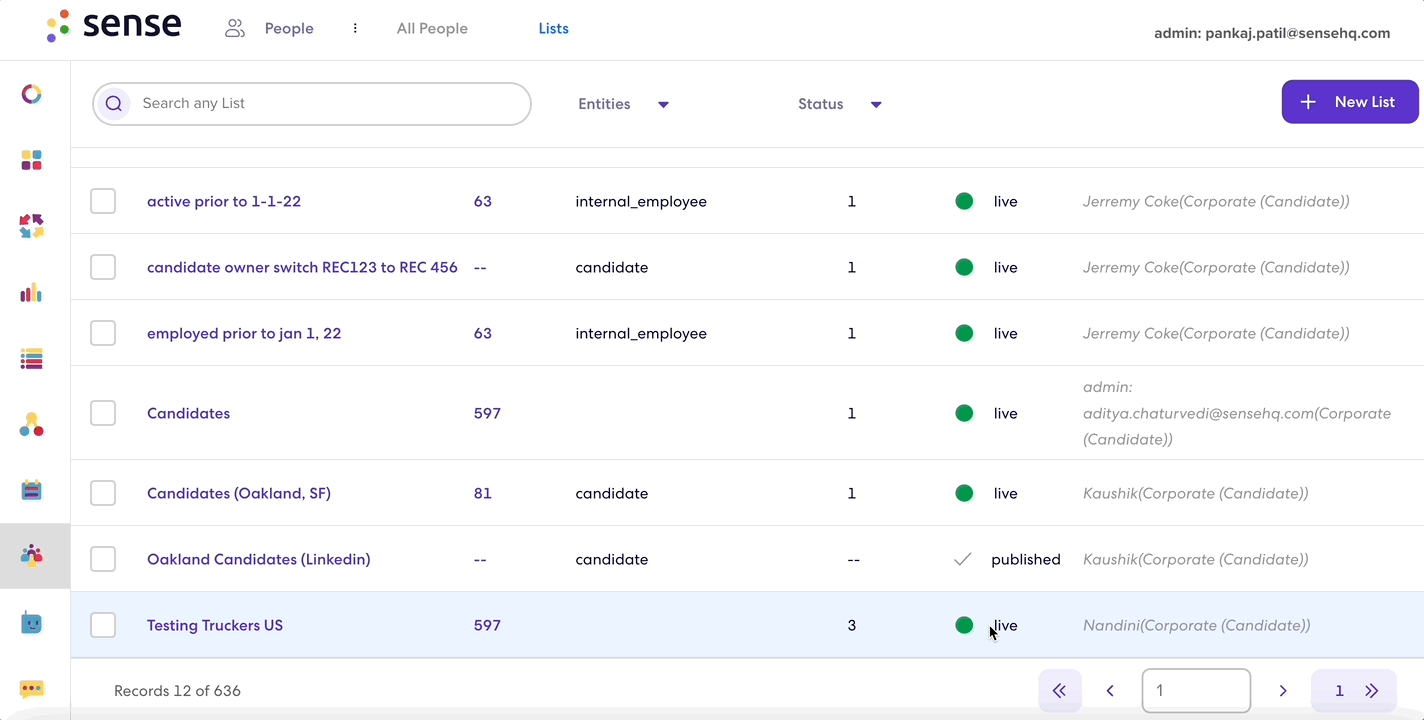Click the New List button
The image size is (1424, 720).
(x=1350, y=102)
